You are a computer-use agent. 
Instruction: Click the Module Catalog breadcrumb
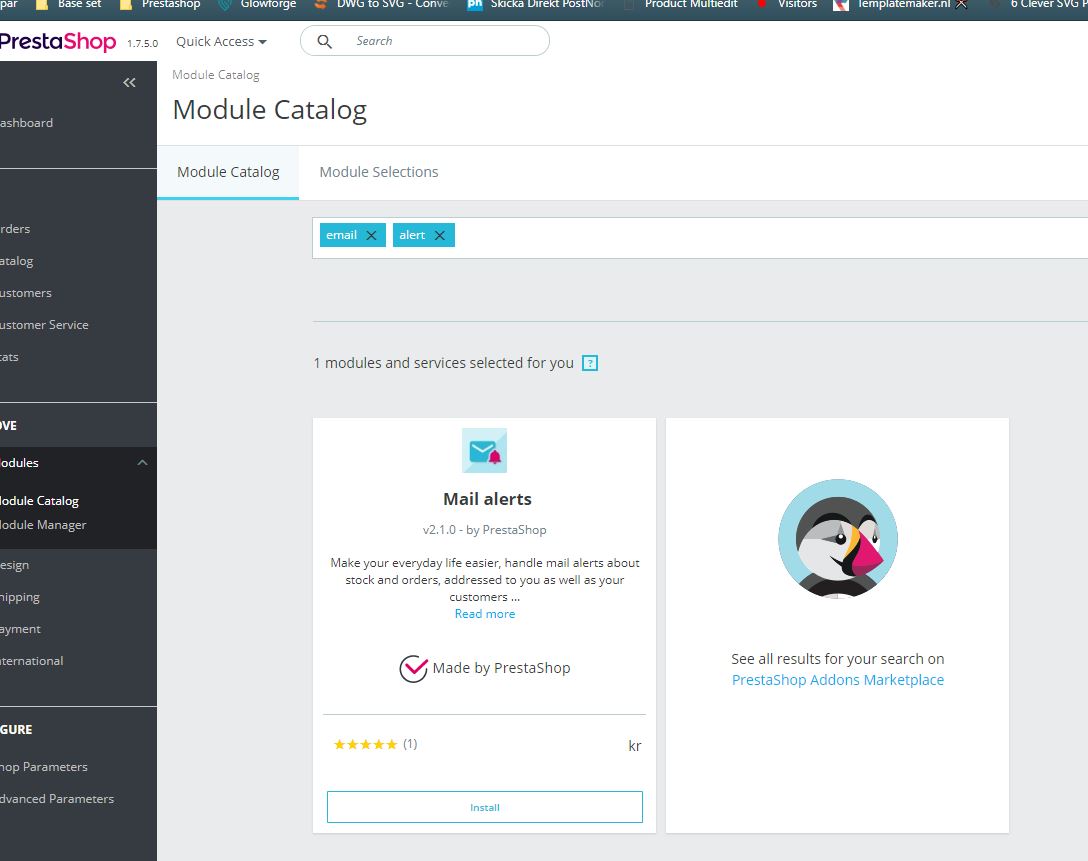tap(216, 75)
